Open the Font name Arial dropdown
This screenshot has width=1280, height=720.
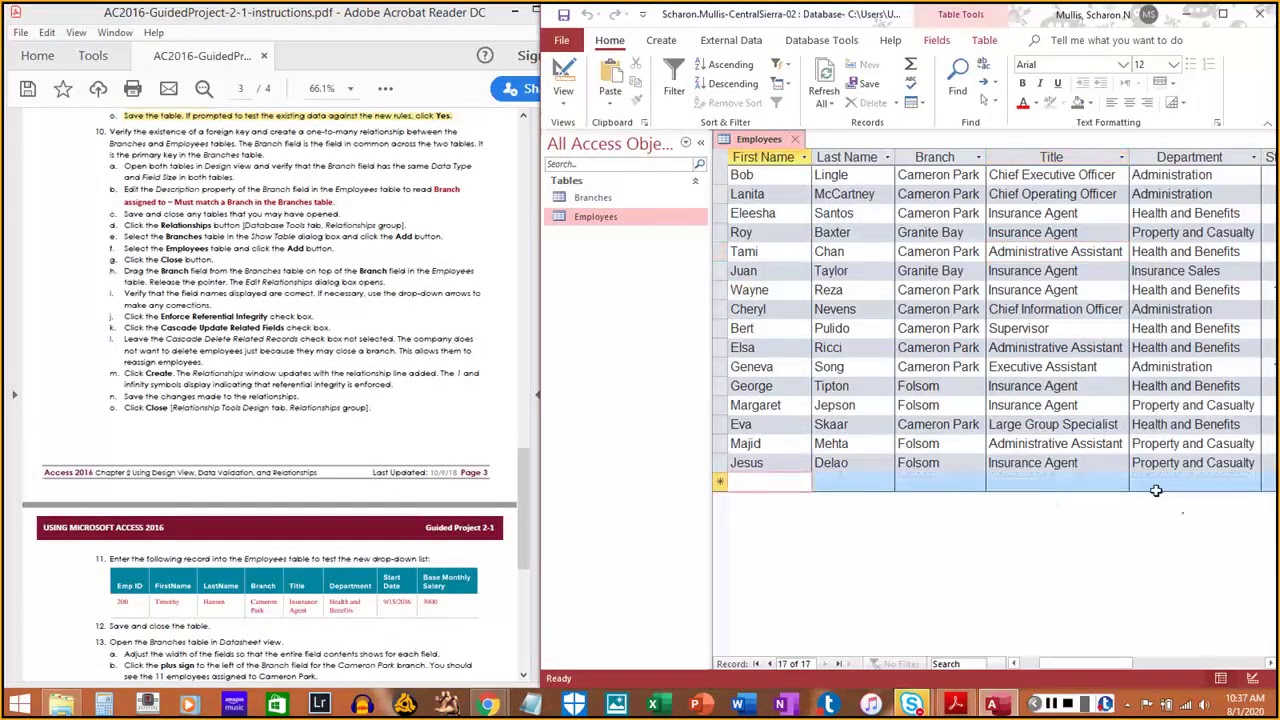(x=1123, y=65)
